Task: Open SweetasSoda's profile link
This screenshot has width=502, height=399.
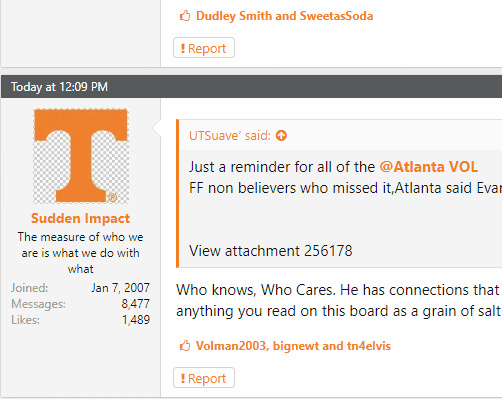Action: click(336, 16)
